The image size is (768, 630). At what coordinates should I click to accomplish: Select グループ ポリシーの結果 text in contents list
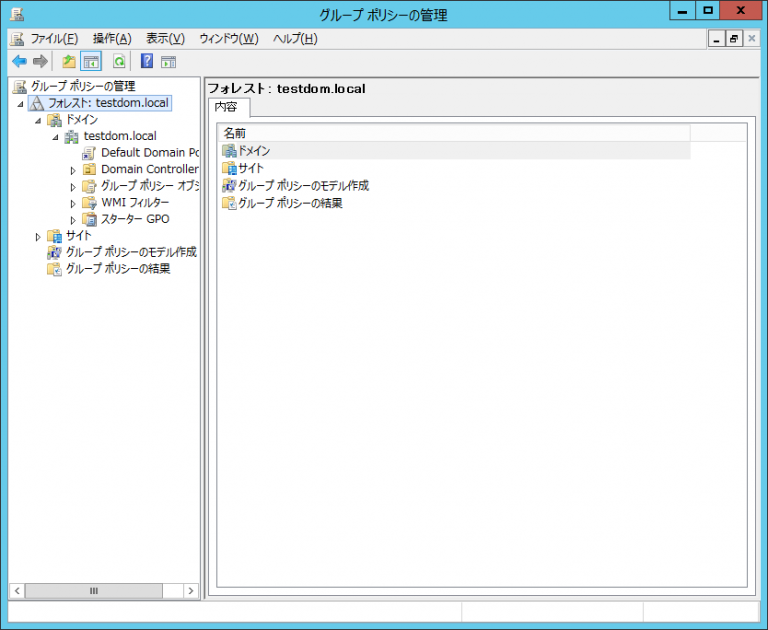pyautogui.click(x=290, y=203)
